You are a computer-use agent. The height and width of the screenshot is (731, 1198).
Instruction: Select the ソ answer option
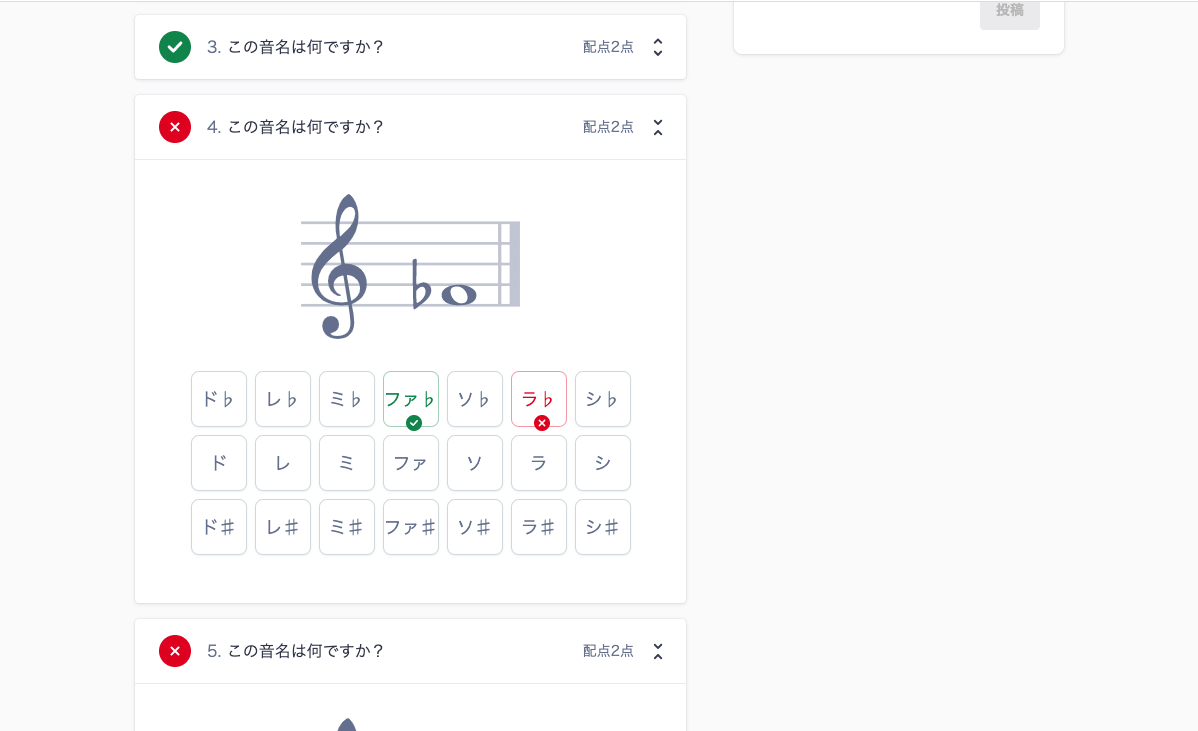[474, 463]
